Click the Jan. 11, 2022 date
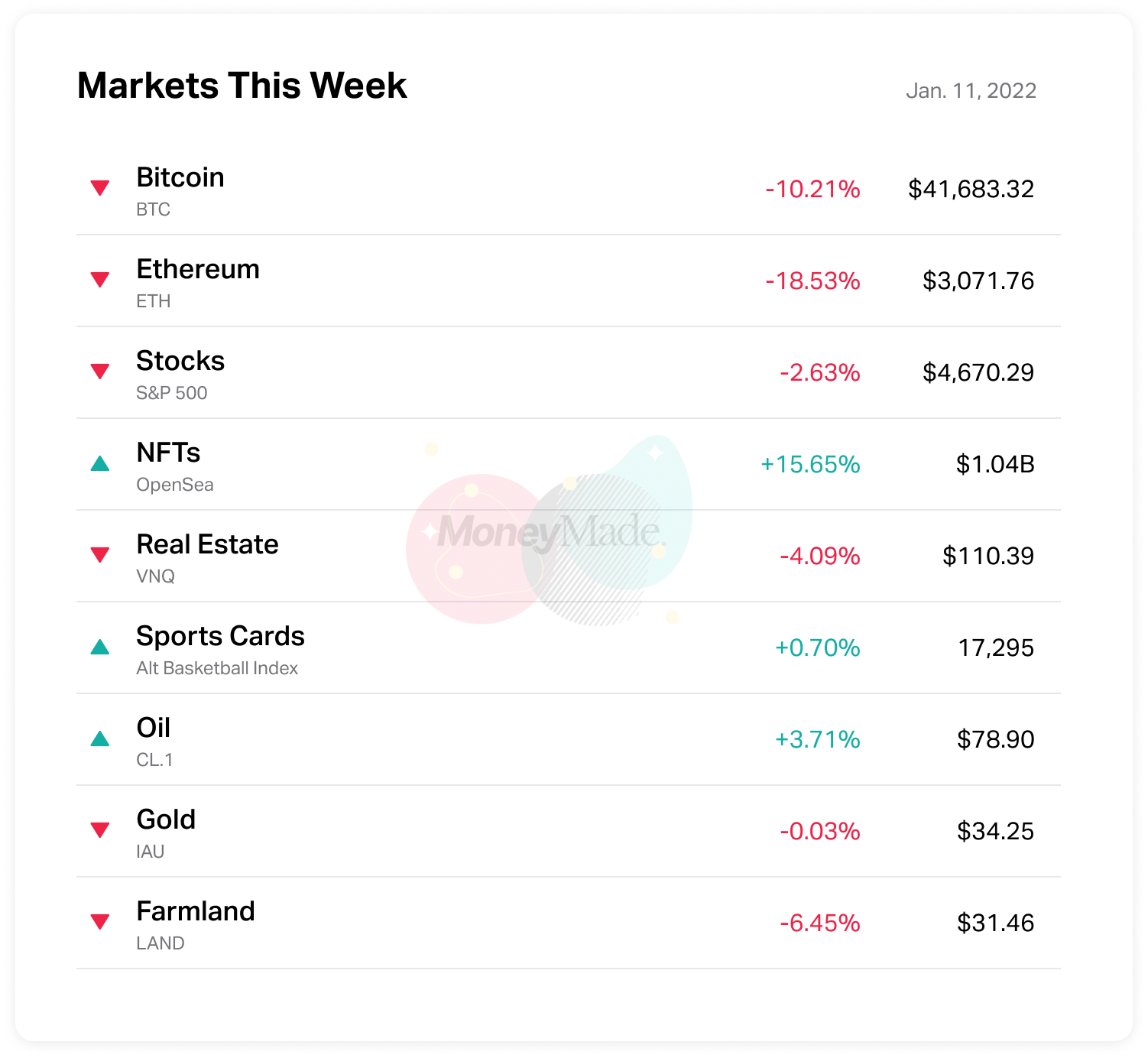Screen dimensions: 1148x1058 pyautogui.click(x=971, y=91)
